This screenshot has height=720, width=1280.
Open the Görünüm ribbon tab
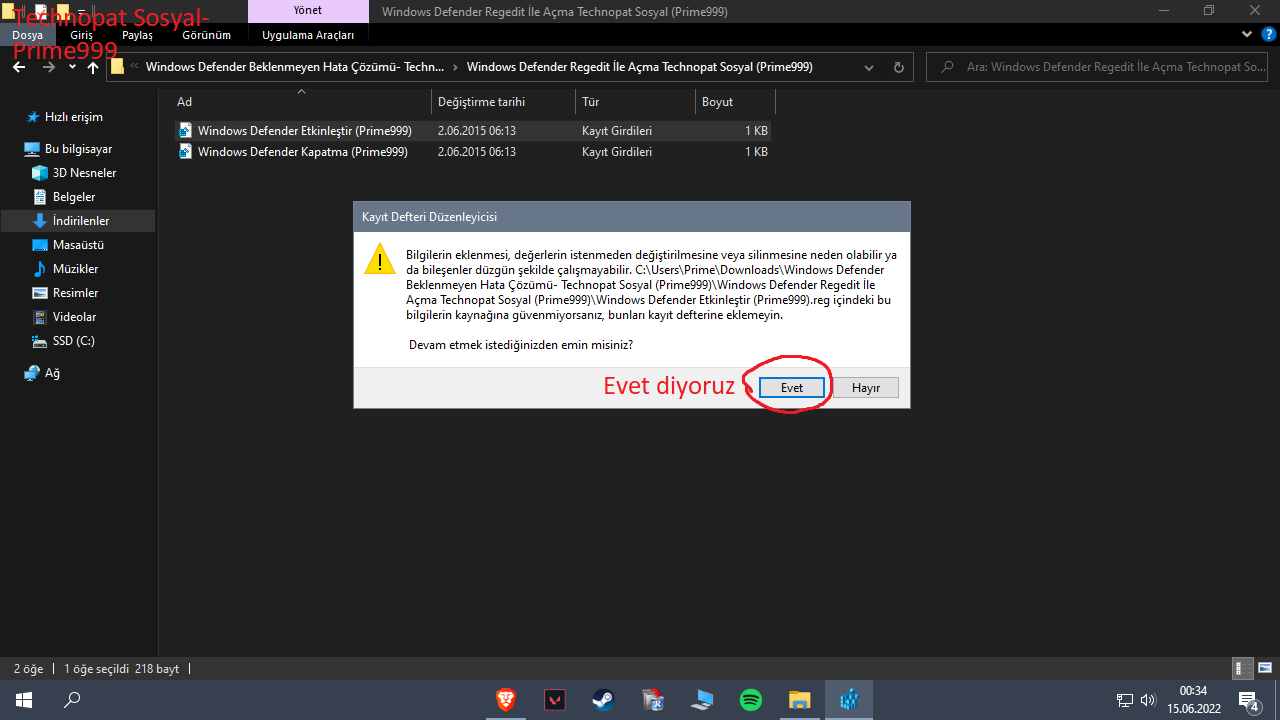pyautogui.click(x=207, y=35)
